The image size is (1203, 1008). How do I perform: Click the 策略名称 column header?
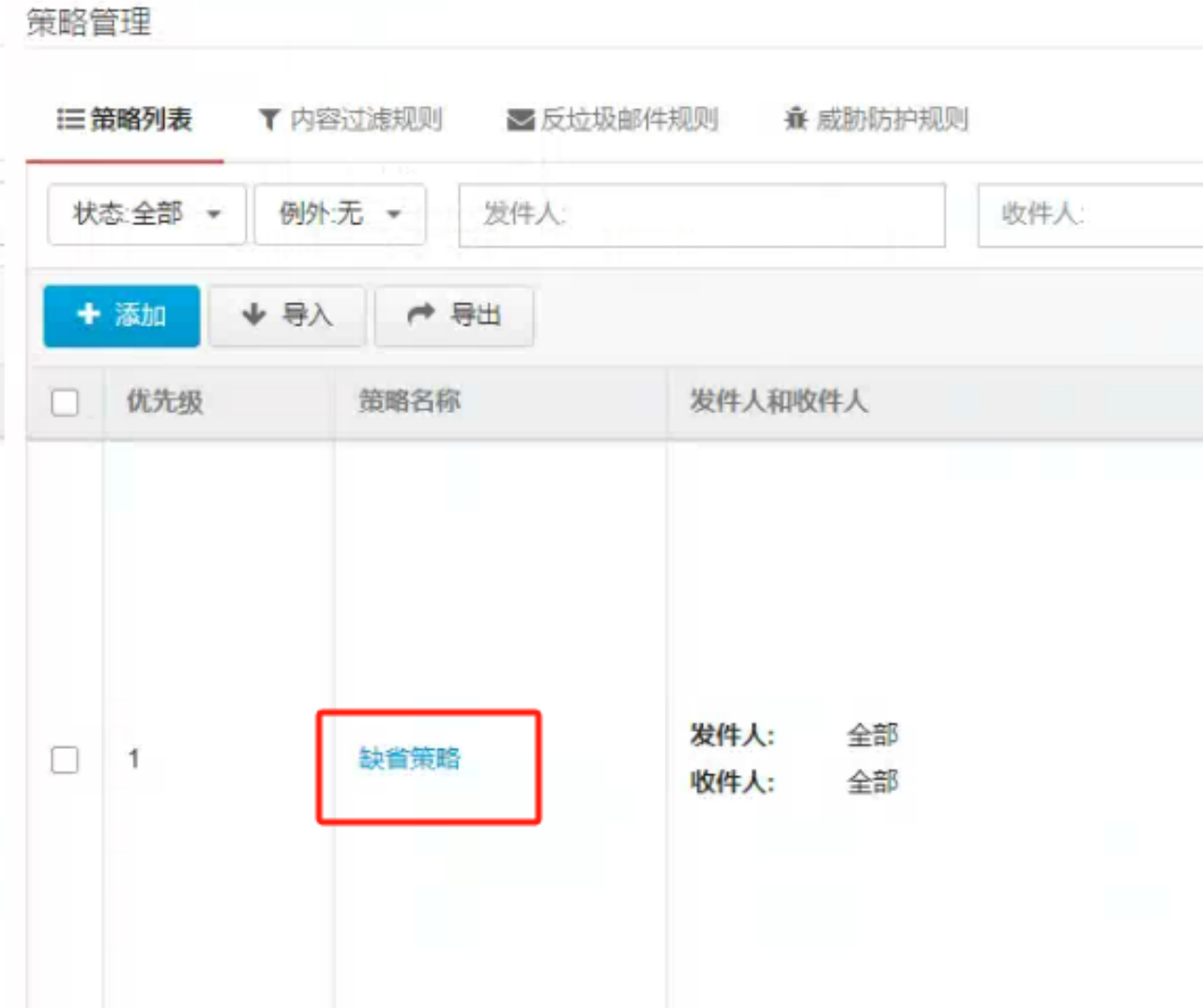pyautogui.click(x=409, y=402)
